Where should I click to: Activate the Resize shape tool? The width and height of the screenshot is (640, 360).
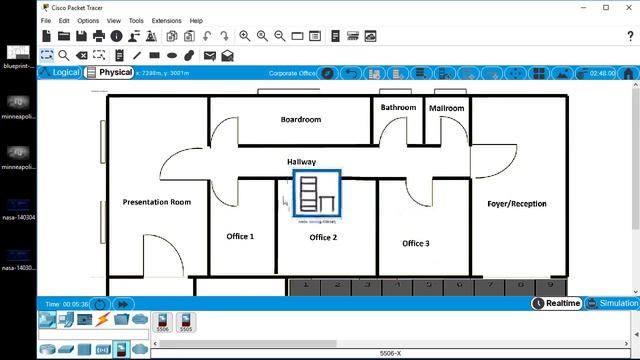tap(99, 55)
